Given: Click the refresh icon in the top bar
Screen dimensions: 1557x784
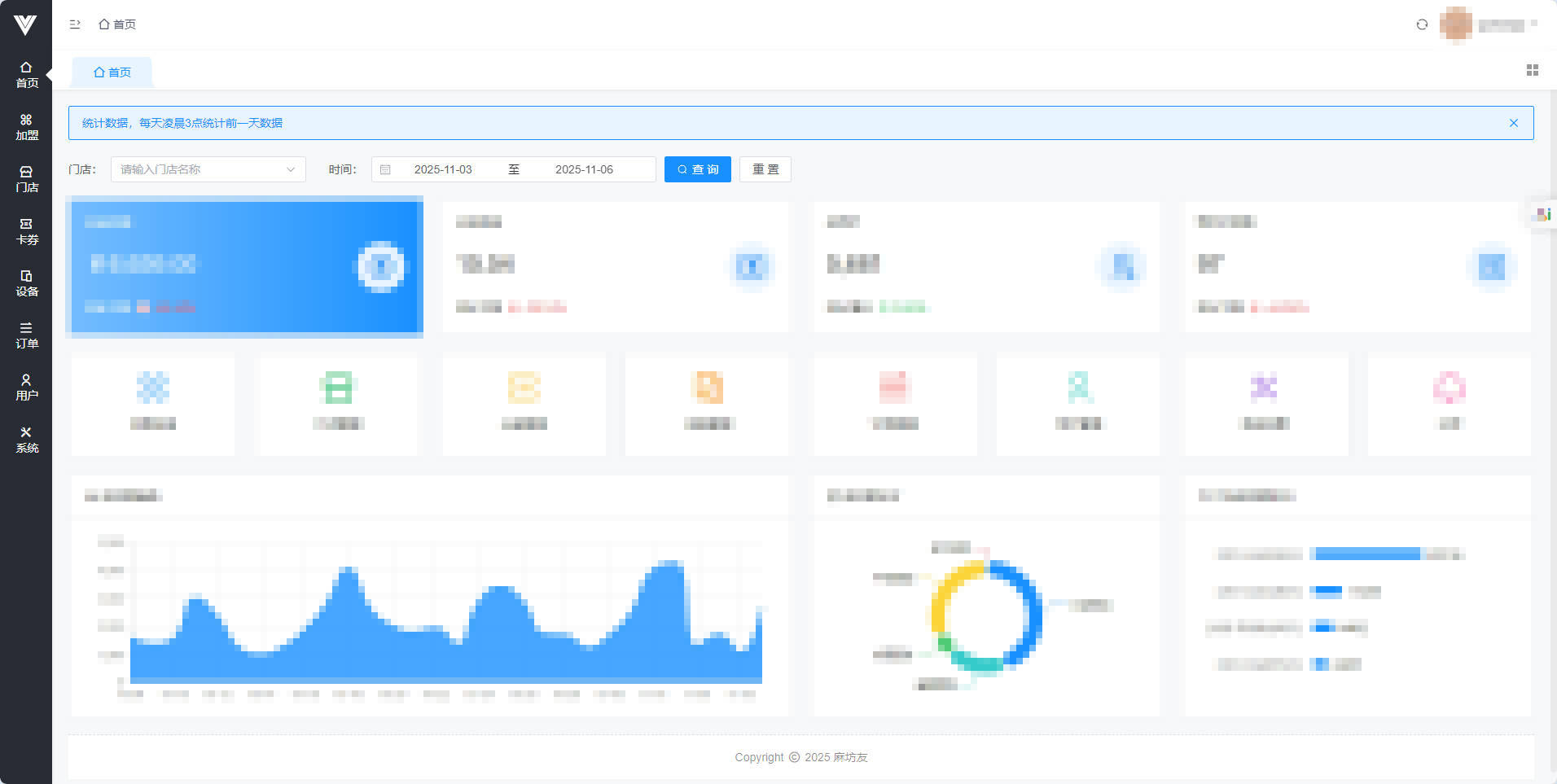Looking at the screenshot, I should point(1422,24).
